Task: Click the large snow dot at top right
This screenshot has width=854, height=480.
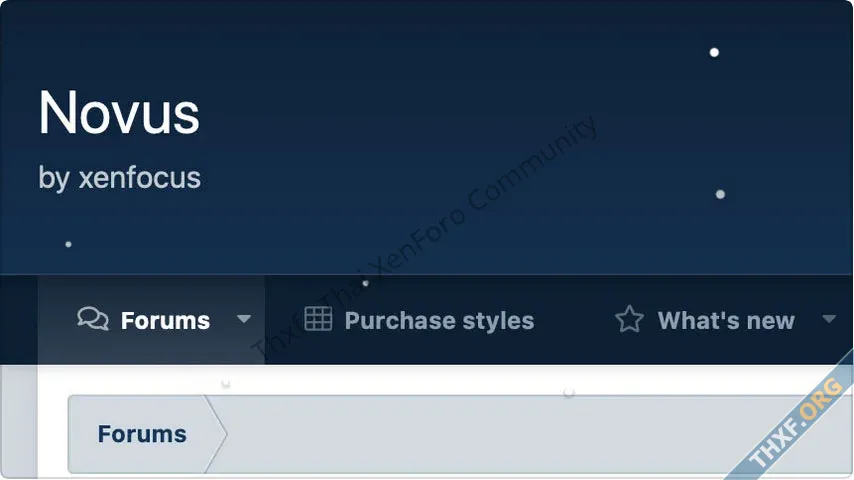Action: click(714, 52)
